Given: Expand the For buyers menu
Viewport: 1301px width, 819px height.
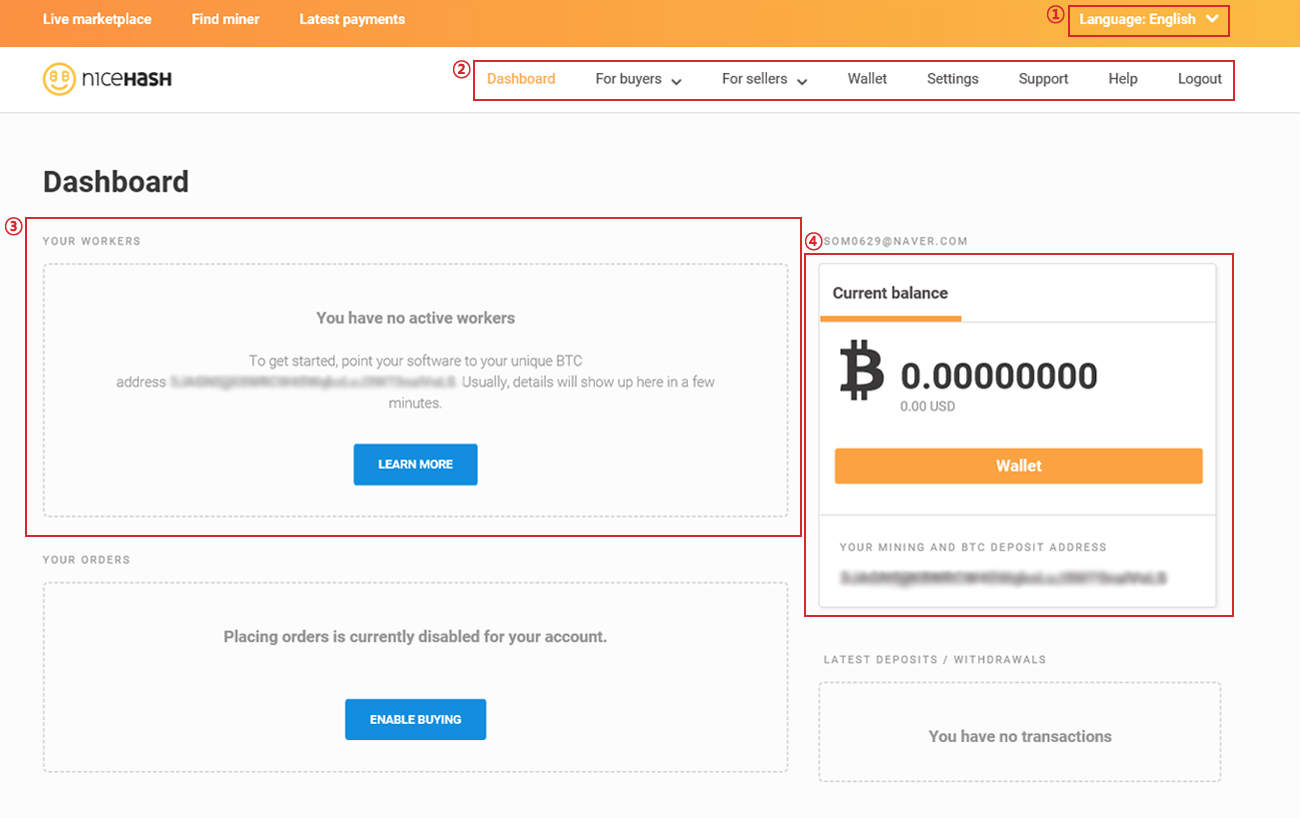Looking at the screenshot, I should [x=638, y=79].
